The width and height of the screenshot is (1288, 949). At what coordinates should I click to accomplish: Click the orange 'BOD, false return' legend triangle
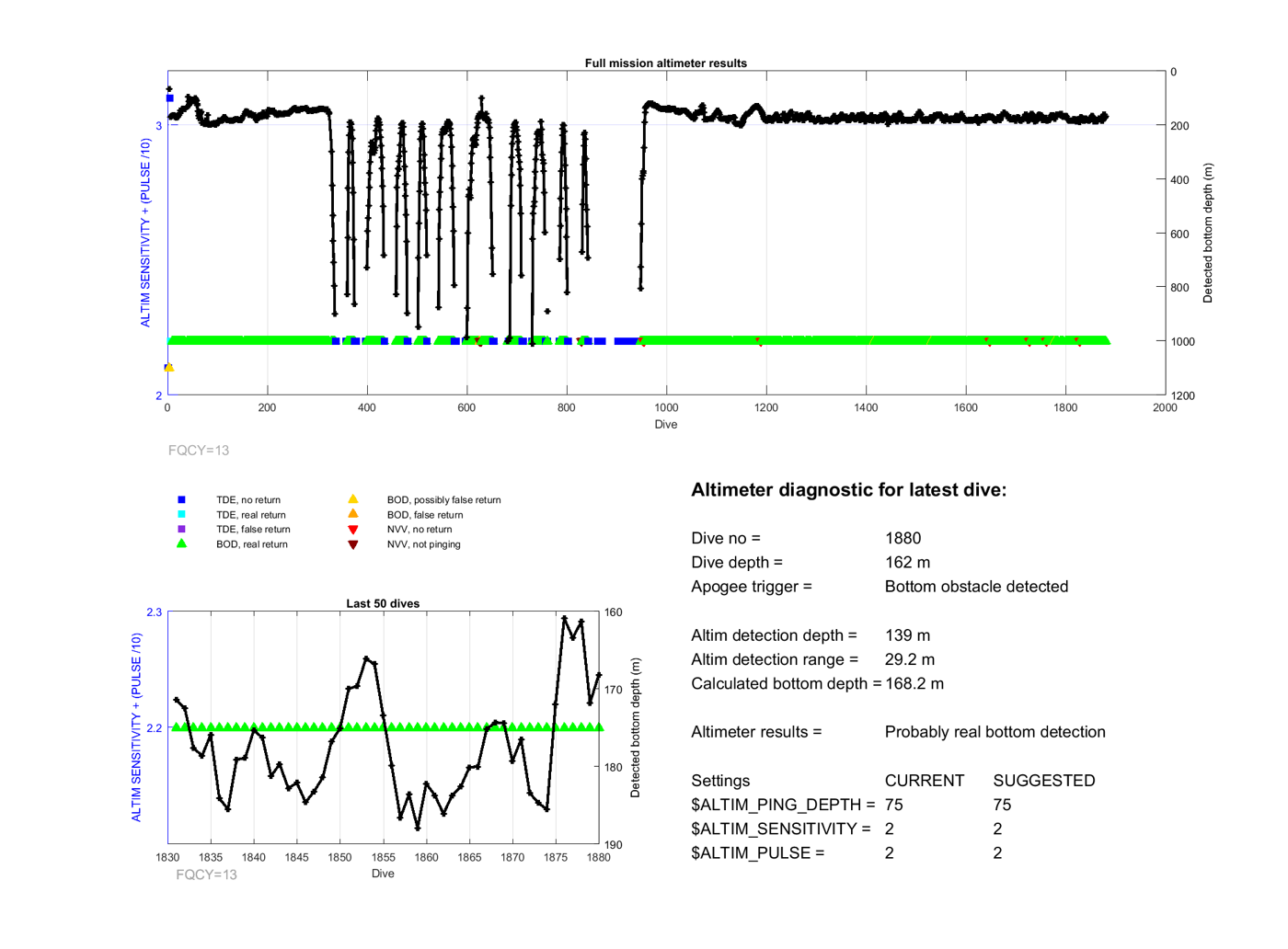click(352, 514)
